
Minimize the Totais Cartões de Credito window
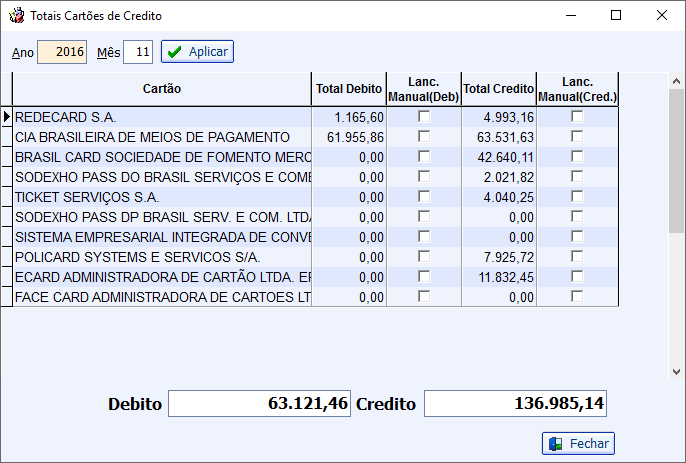(x=570, y=15)
